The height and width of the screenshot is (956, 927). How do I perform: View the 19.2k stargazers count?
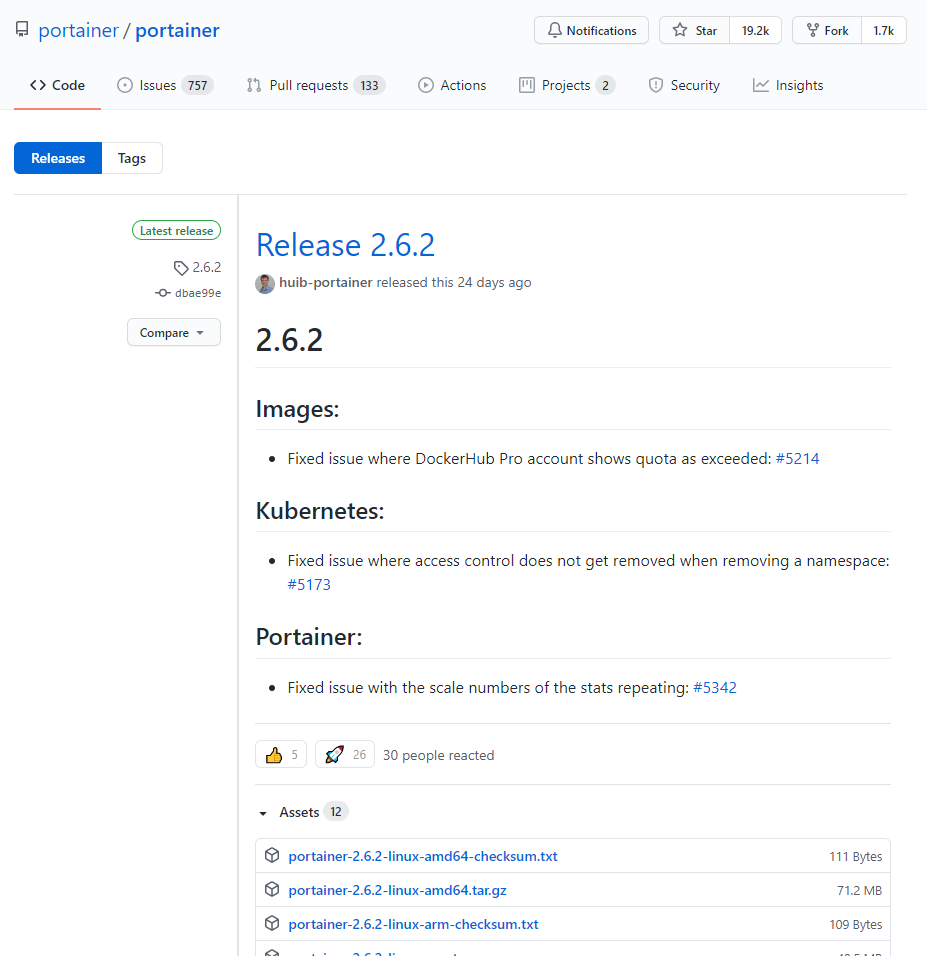click(x=755, y=30)
